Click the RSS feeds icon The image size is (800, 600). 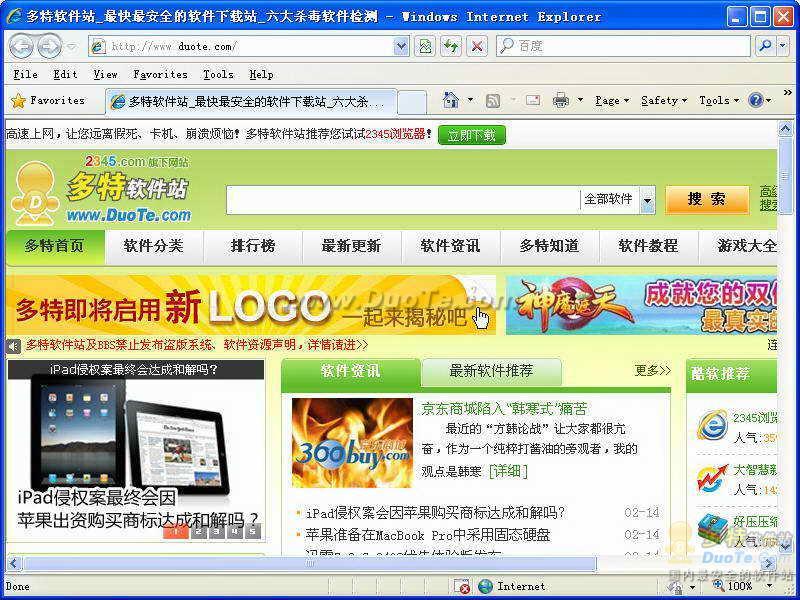(493, 101)
